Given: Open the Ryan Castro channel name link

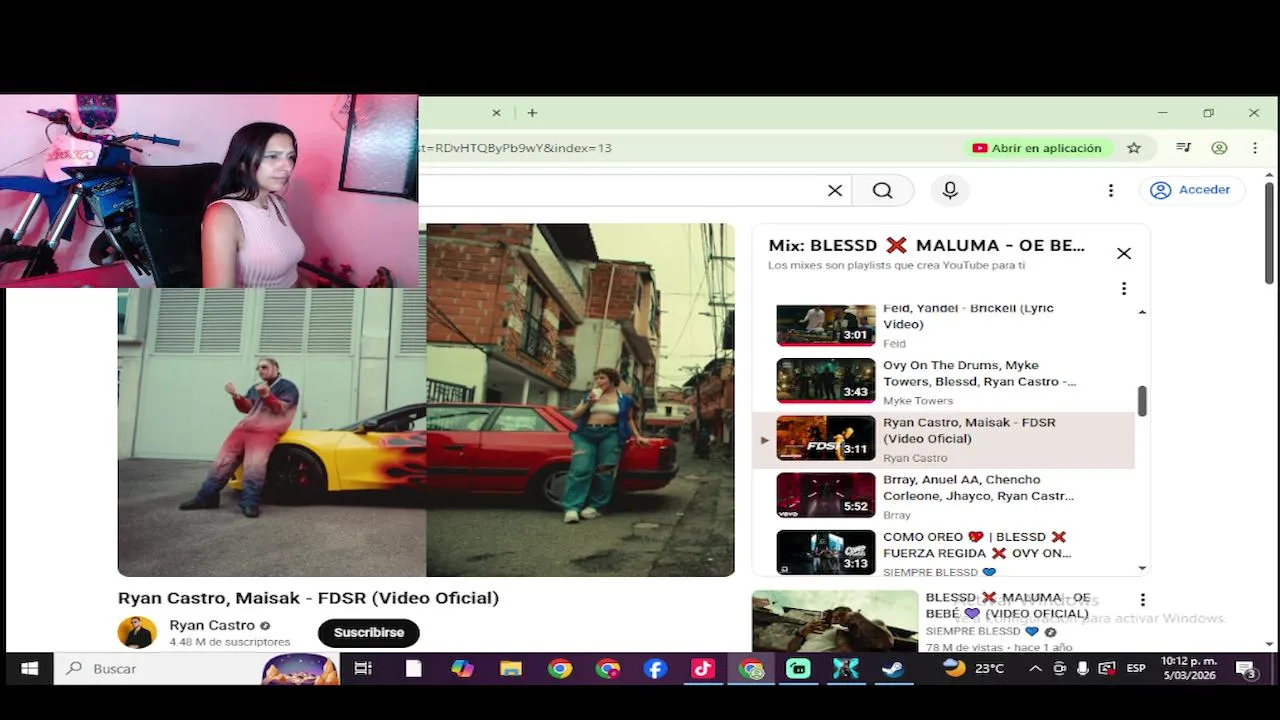Looking at the screenshot, I should 212,625.
